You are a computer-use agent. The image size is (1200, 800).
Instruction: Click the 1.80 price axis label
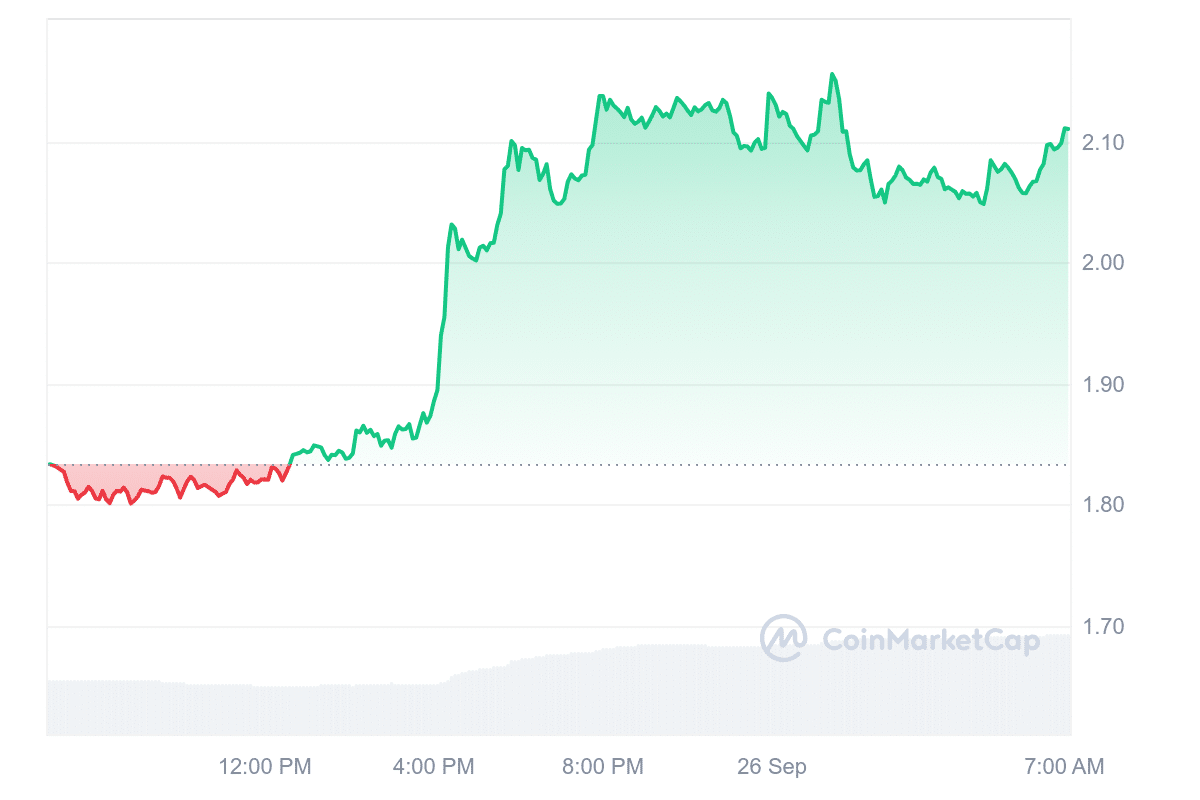pyautogui.click(x=1103, y=505)
